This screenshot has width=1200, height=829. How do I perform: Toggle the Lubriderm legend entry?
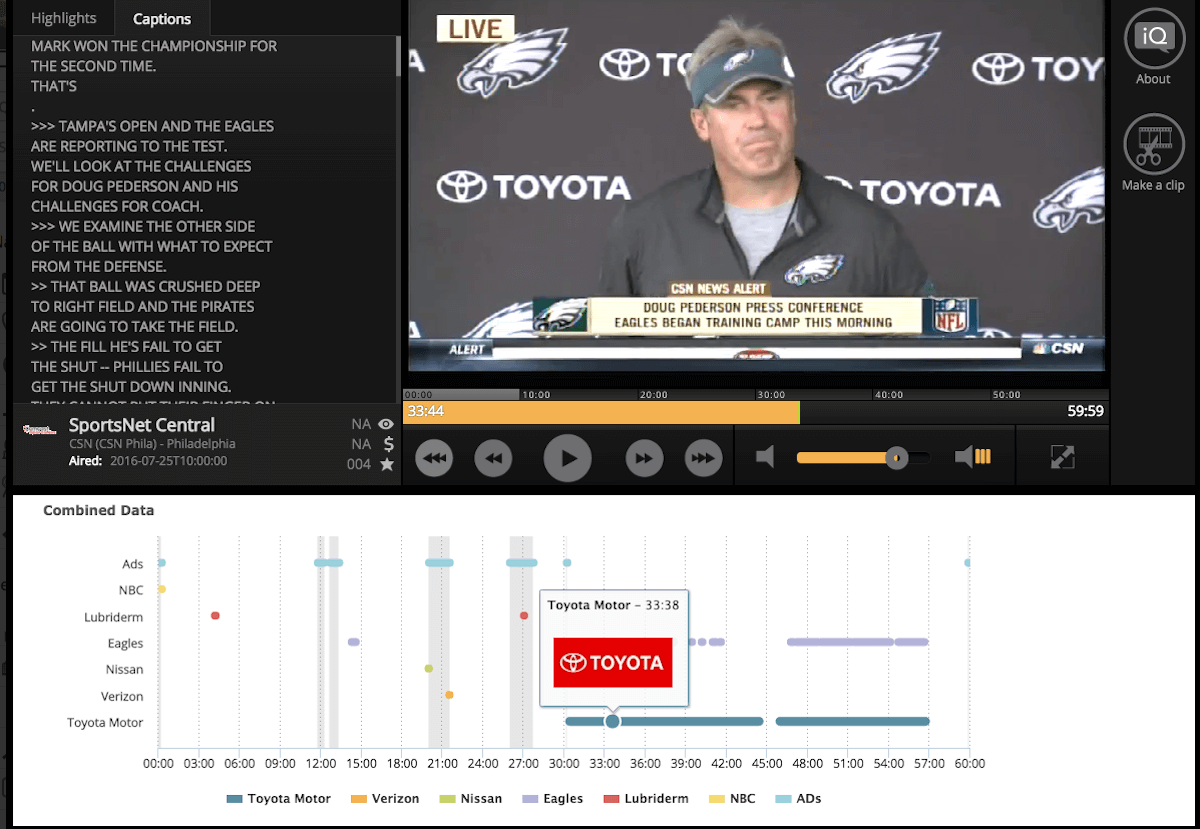click(646, 799)
